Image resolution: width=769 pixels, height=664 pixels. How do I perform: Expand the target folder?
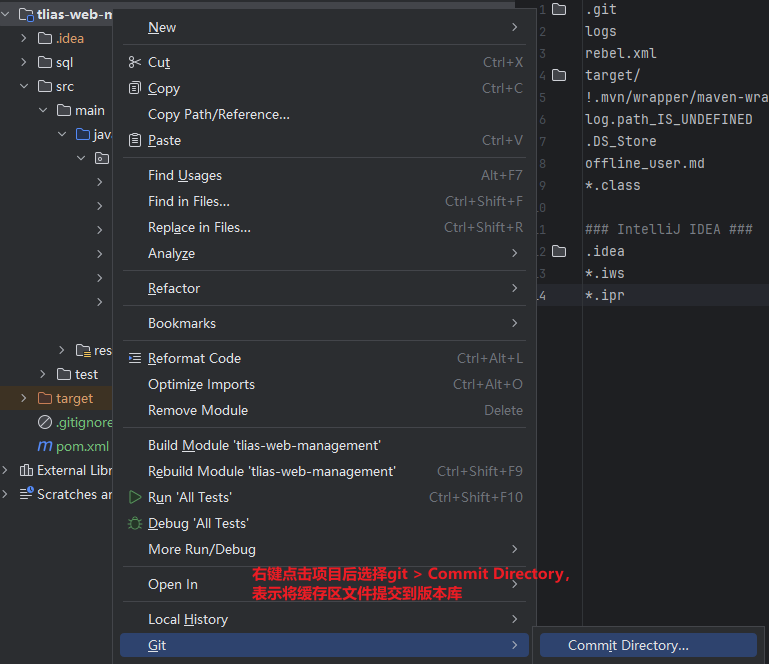tap(24, 398)
